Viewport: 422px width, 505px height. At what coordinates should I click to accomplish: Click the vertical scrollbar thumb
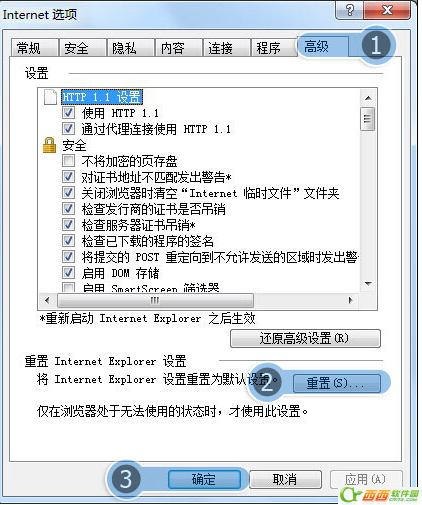368,119
